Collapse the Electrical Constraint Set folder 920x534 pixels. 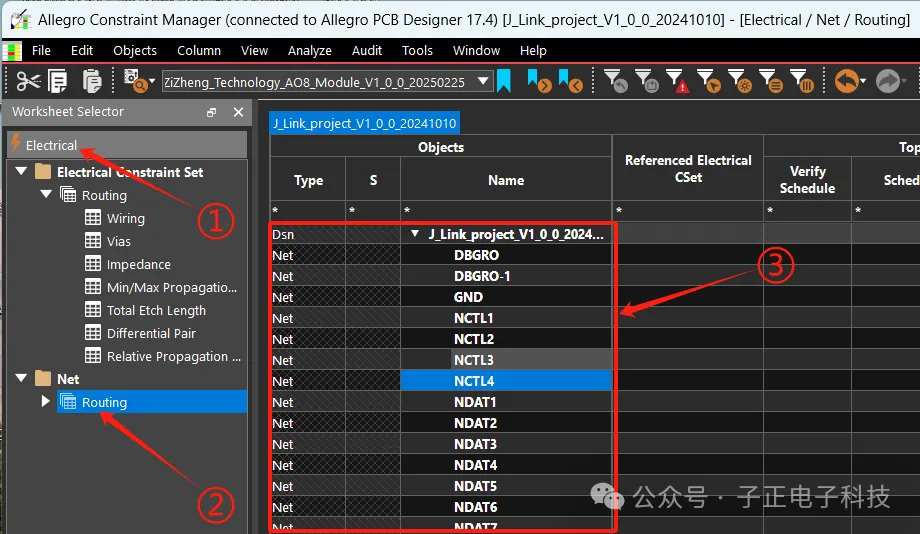(21, 171)
